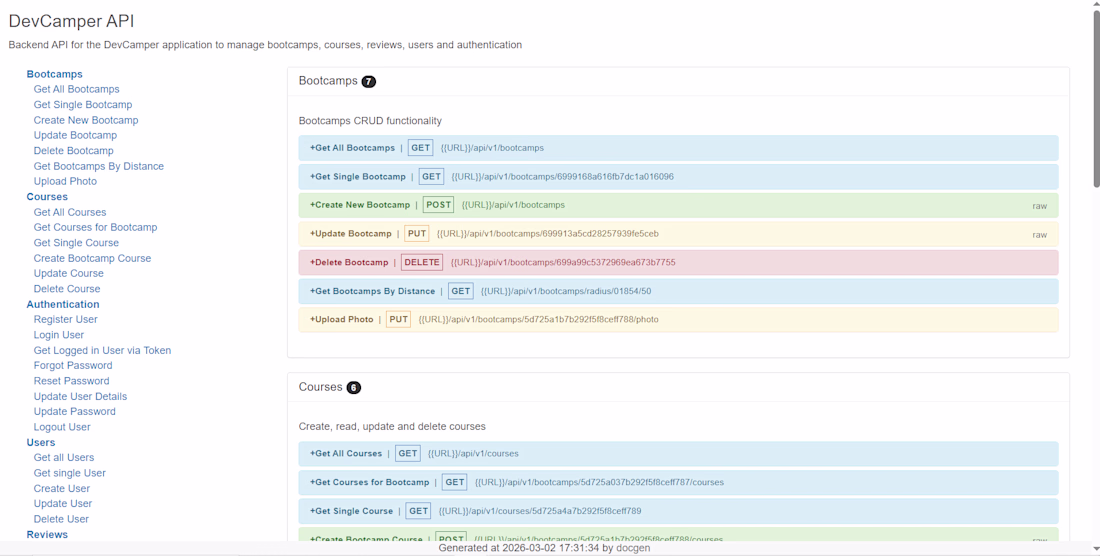Viewport: 1100px width, 556px height.
Task: Open the Forgot Password sidebar link
Action: click(73, 366)
